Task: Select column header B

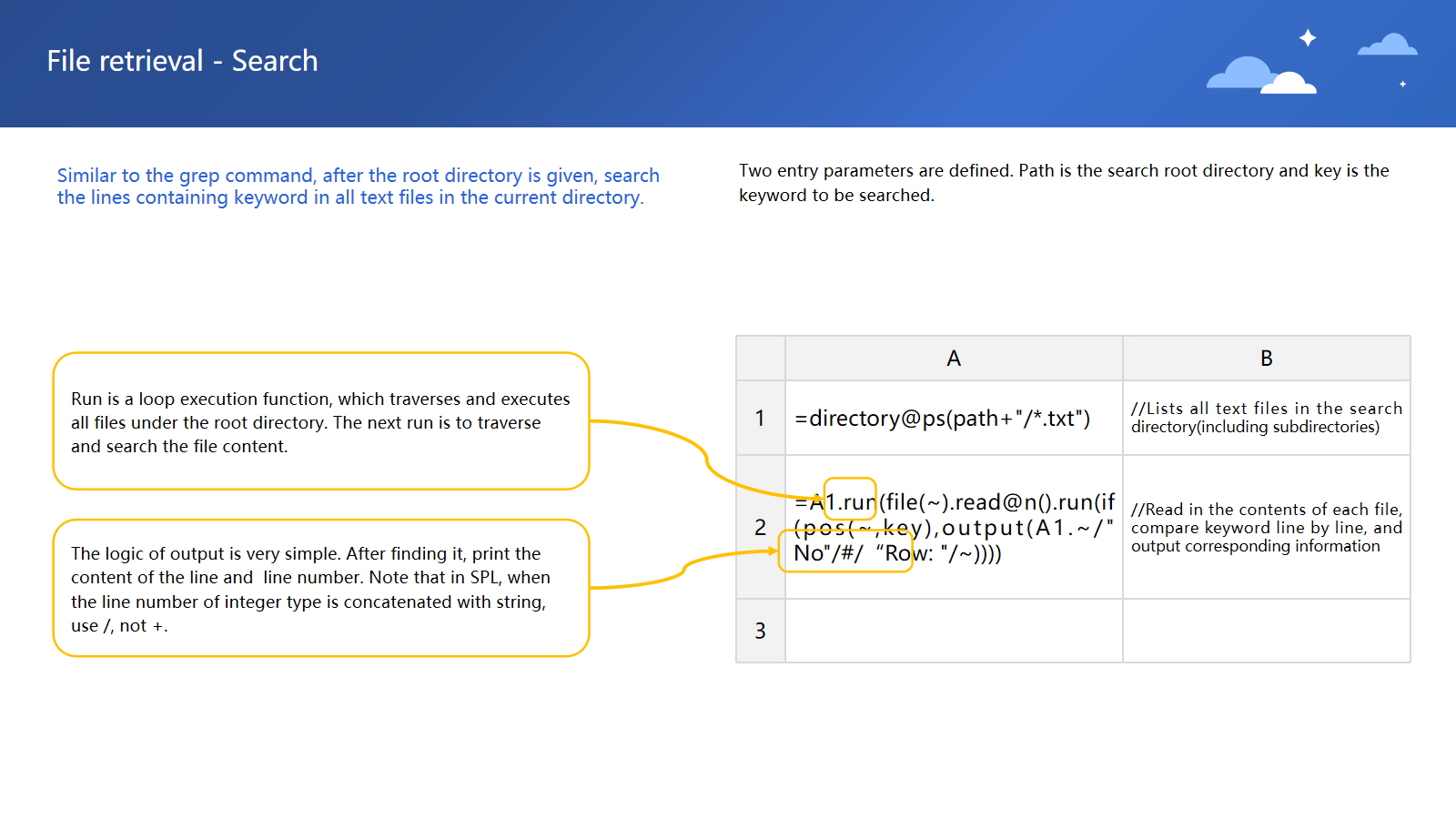Action: 1266,359
